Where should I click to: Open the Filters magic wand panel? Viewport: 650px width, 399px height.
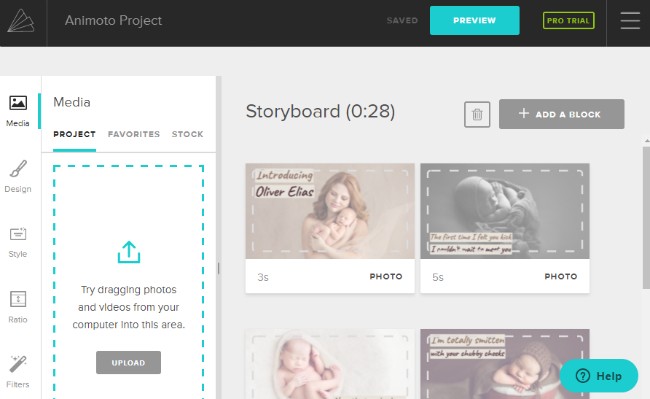pyautogui.click(x=18, y=372)
